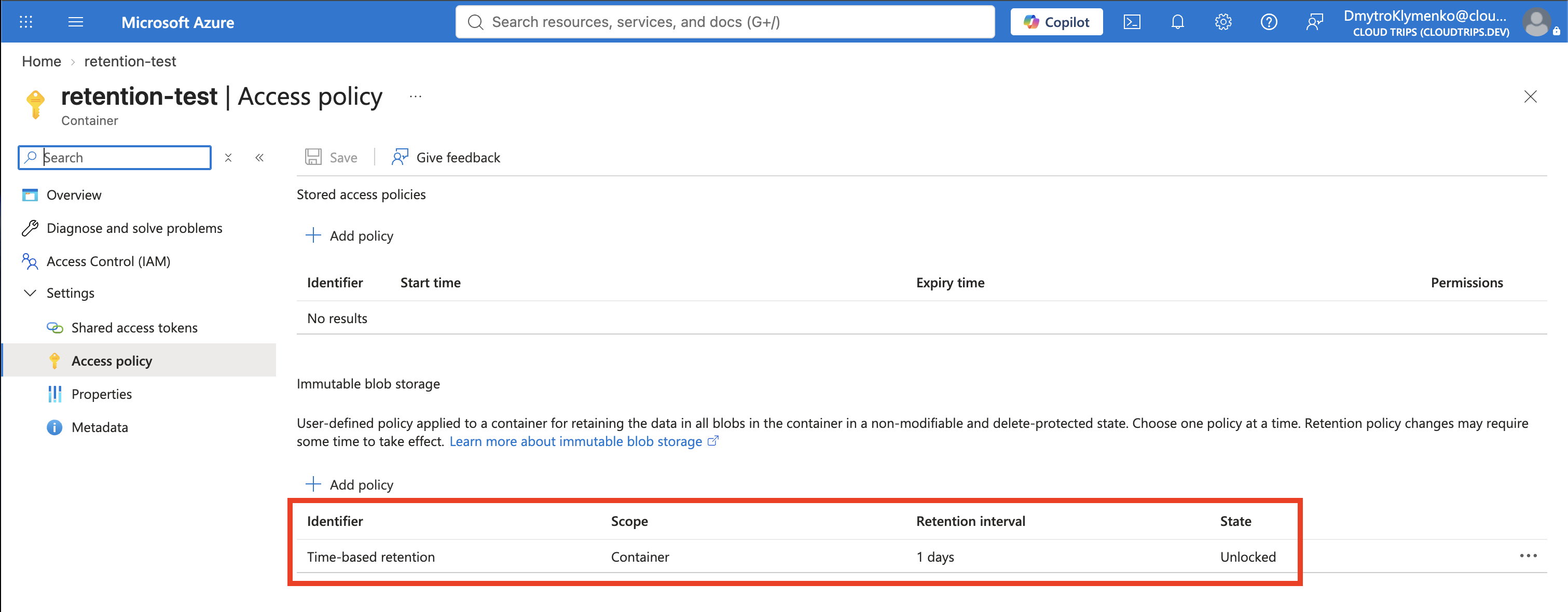This screenshot has width=1568, height=612.
Task: Click the Identifier column header of stored policies
Action: coord(335,283)
